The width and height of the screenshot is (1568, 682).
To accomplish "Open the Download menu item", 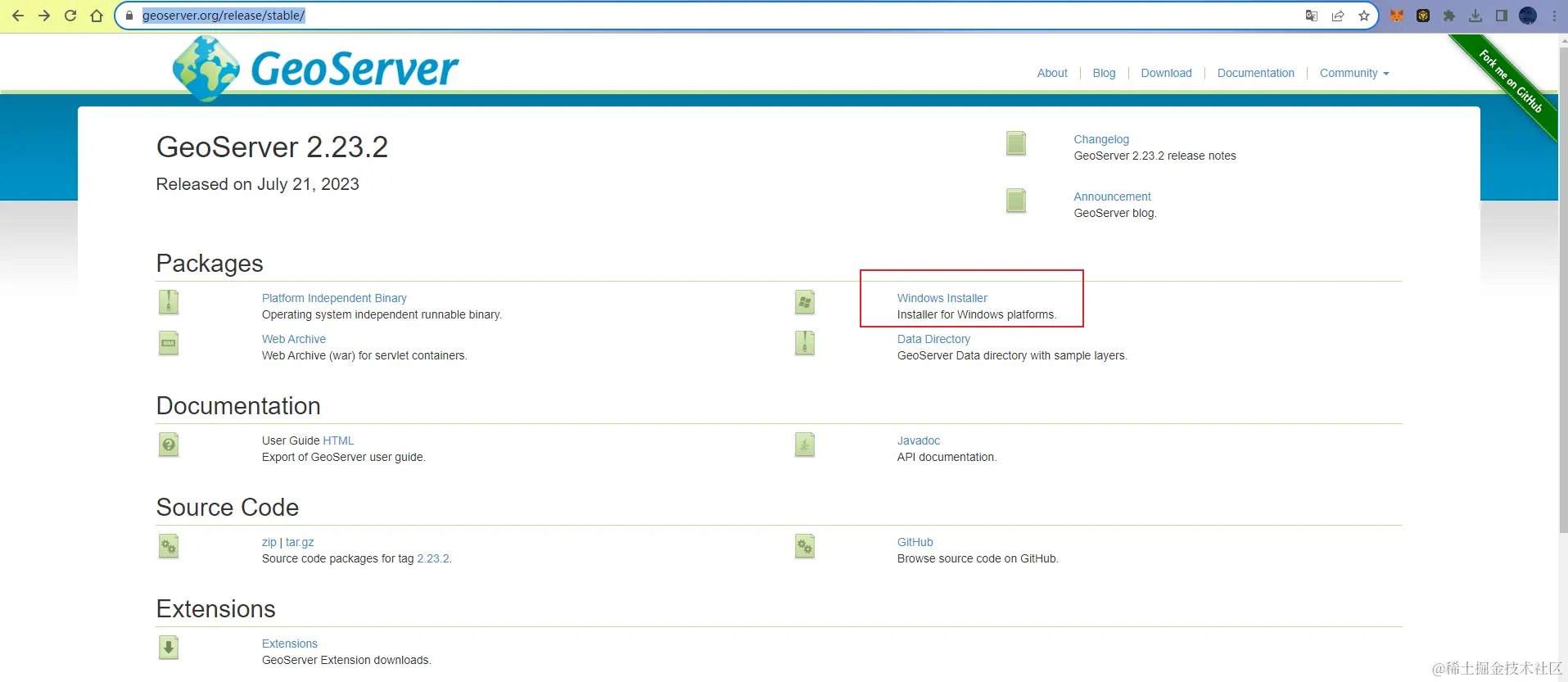I will point(1166,73).
